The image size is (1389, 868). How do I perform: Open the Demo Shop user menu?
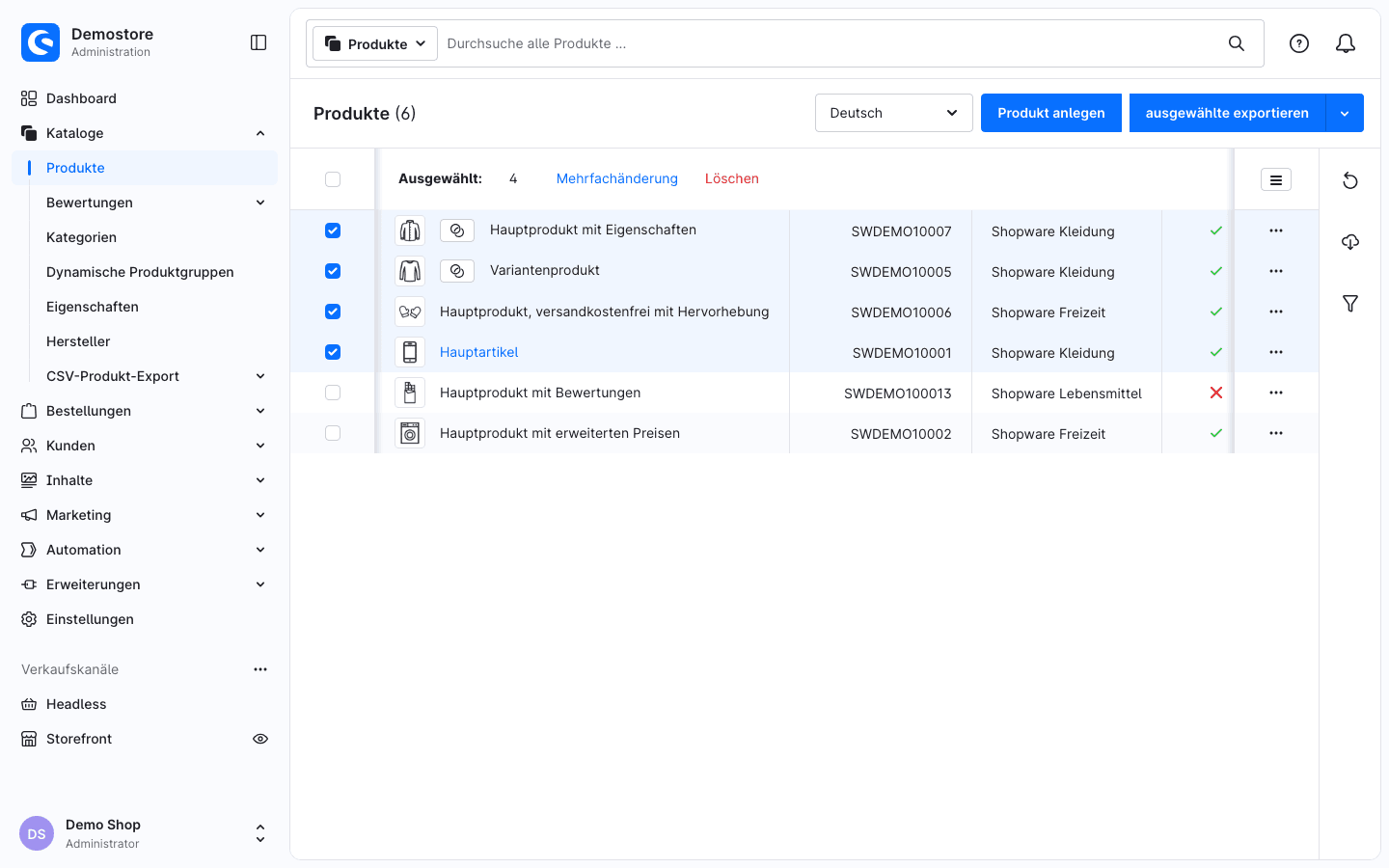145,833
